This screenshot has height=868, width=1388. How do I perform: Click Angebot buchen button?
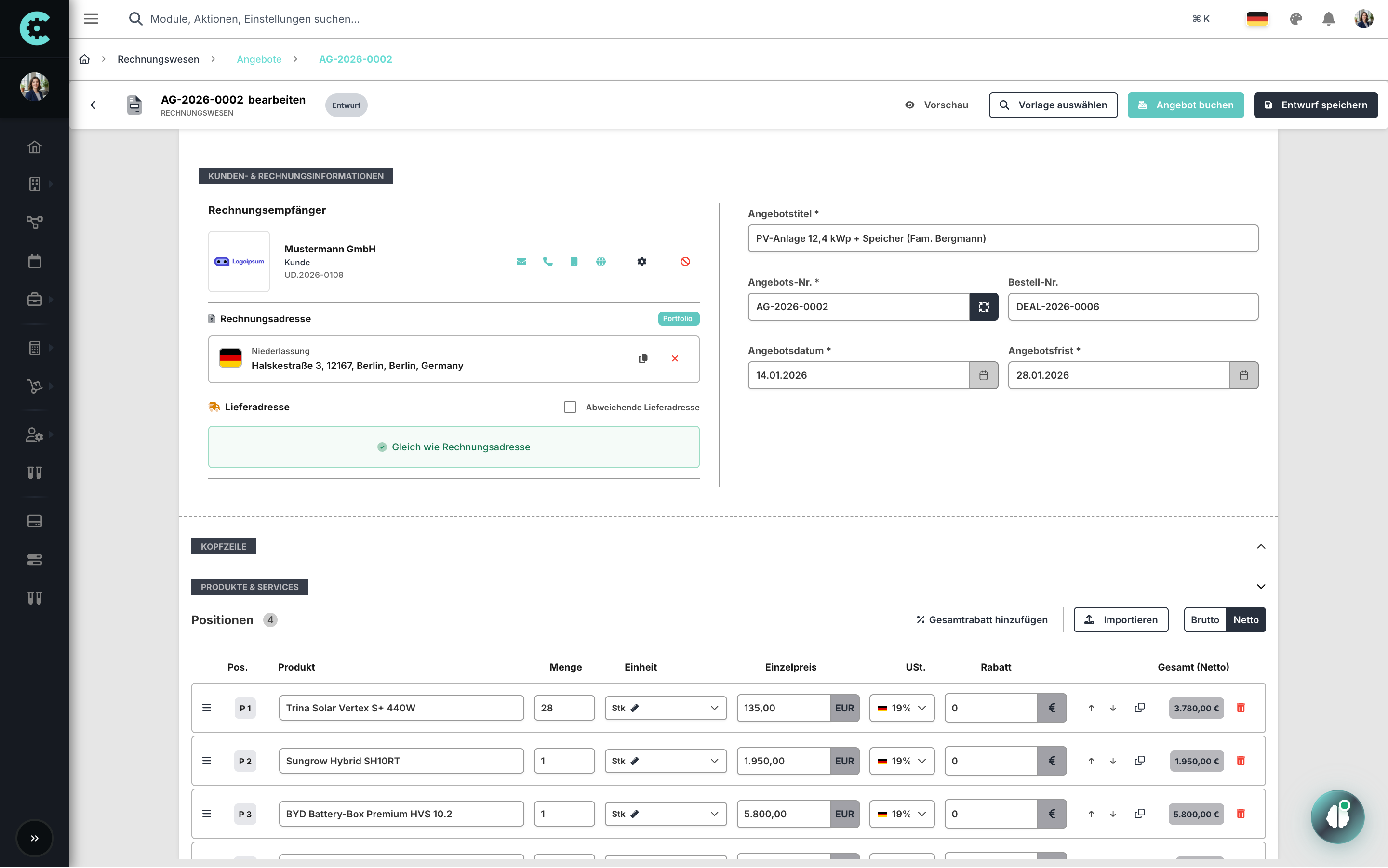(x=1185, y=105)
